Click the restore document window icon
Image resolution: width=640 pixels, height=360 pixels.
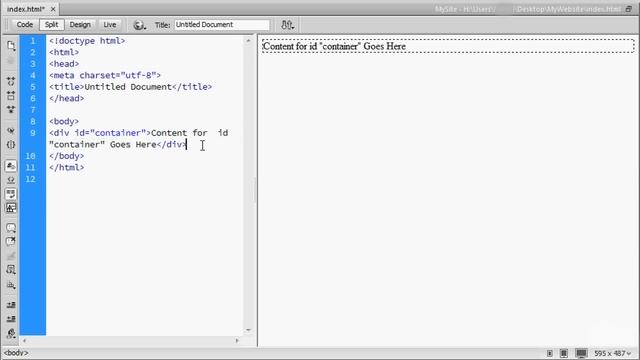[x=629, y=9]
